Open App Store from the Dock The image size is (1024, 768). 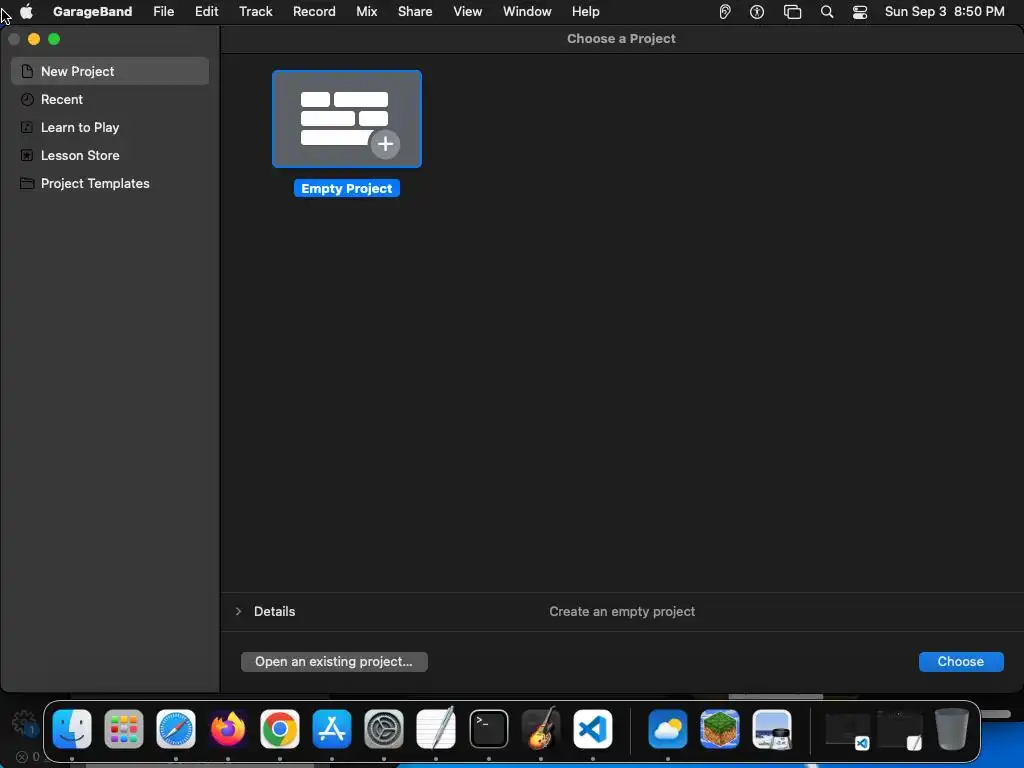pos(332,729)
